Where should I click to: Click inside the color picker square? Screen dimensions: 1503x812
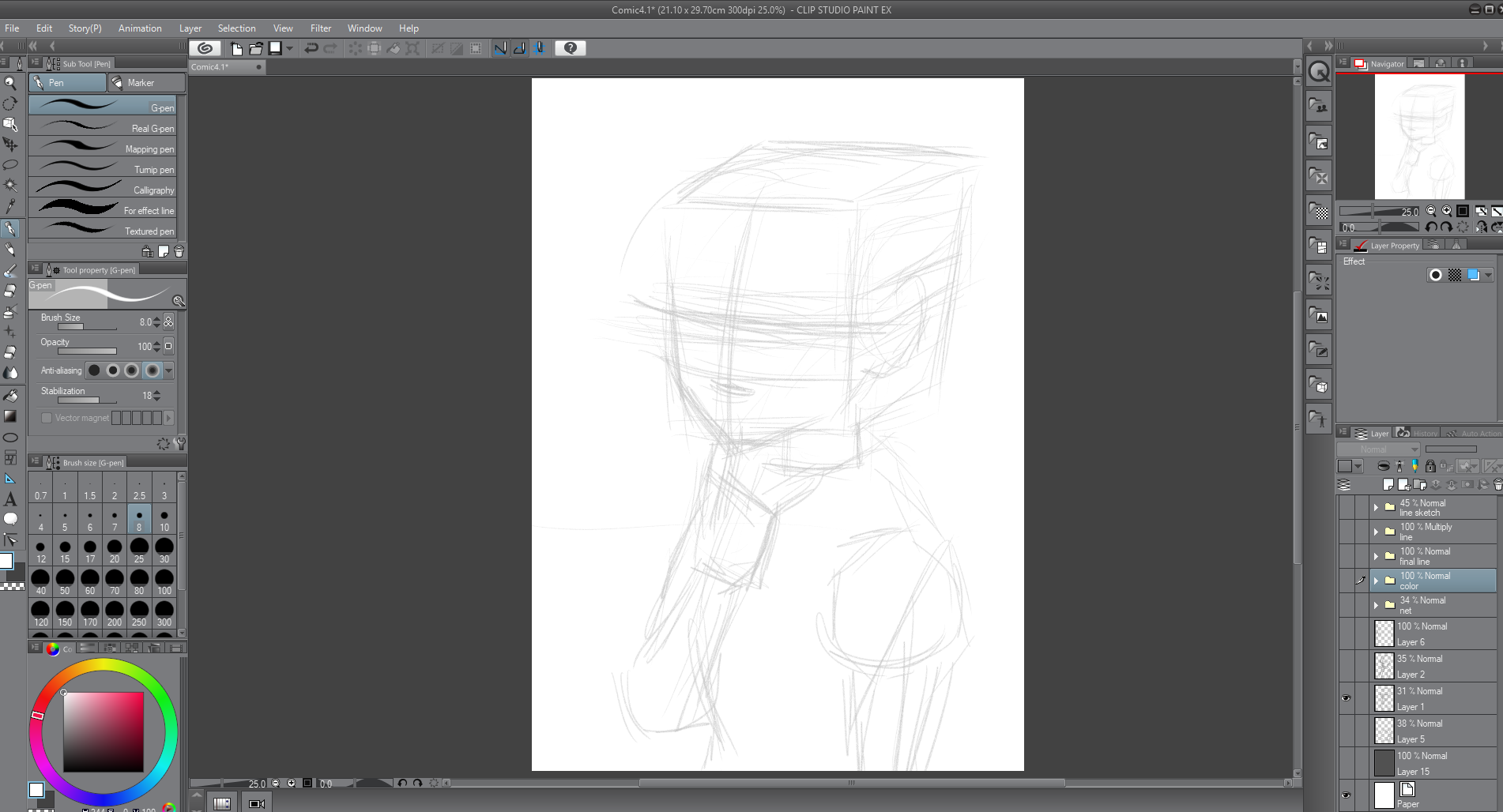[x=104, y=732]
